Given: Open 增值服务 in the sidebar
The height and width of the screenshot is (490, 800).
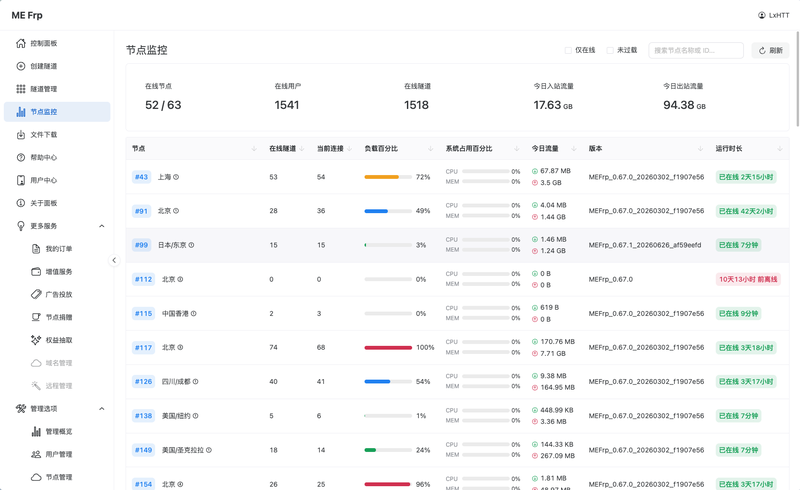Looking at the screenshot, I should click(57, 272).
